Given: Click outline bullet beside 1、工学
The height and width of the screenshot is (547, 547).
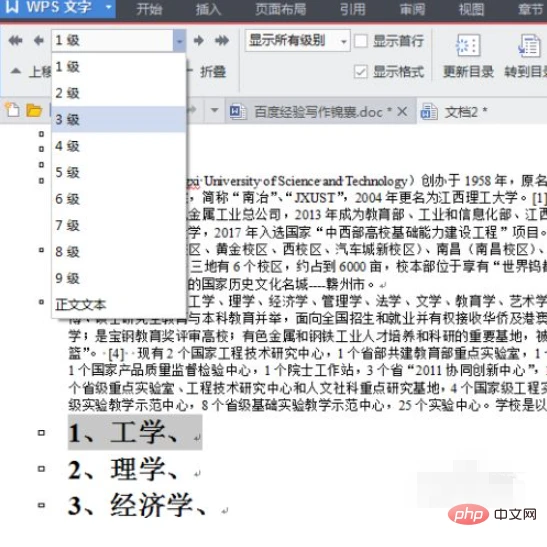Looking at the screenshot, I should pyautogui.click(x=41, y=433).
